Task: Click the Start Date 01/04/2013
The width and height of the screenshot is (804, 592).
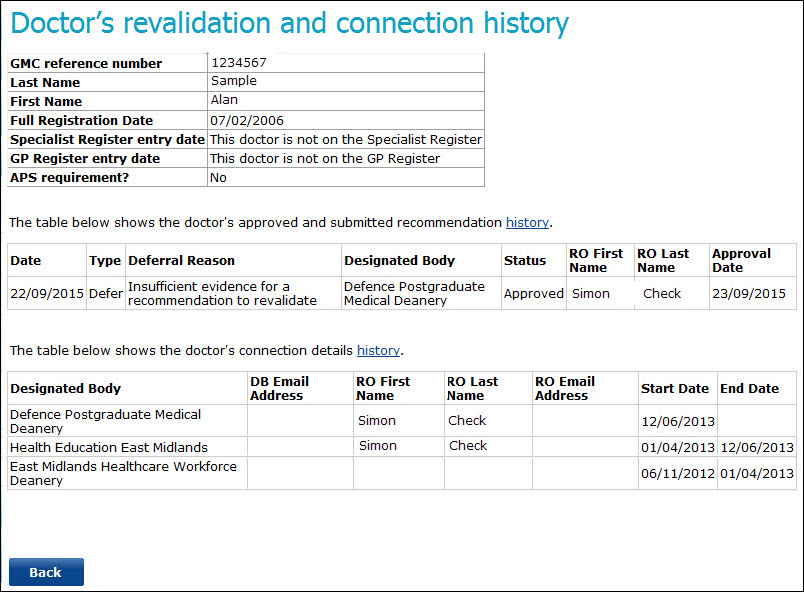Action: point(678,447)
